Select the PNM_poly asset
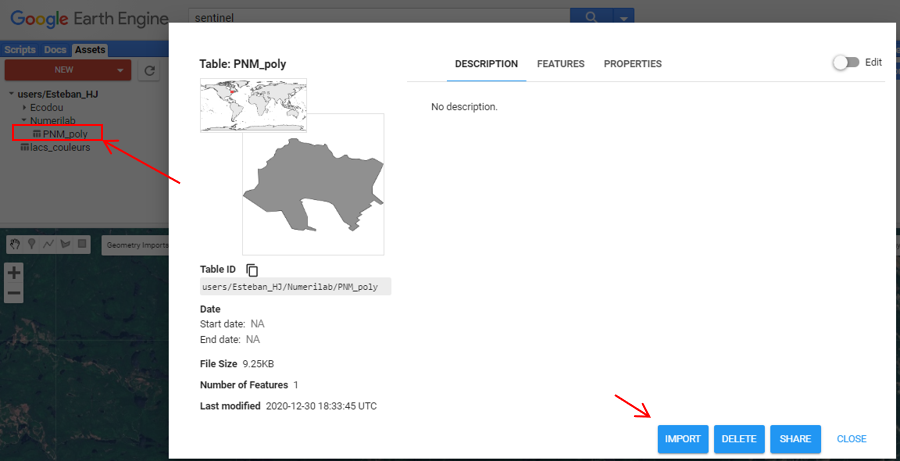The height and width of the screenshot is (461, 900). click(65, 134)
